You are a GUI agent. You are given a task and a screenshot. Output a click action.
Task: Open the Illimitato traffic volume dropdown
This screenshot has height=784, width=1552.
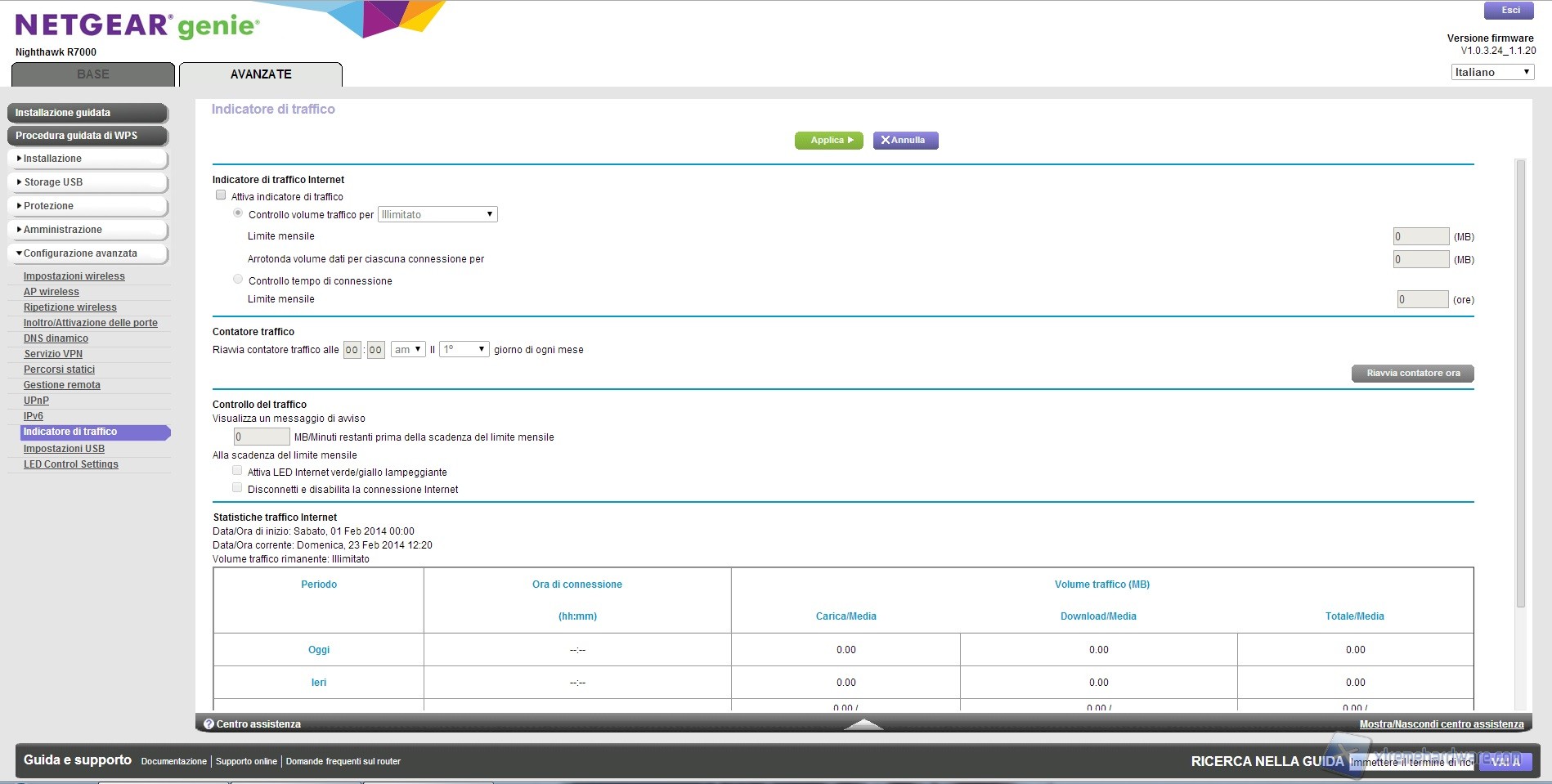point(437,214)
